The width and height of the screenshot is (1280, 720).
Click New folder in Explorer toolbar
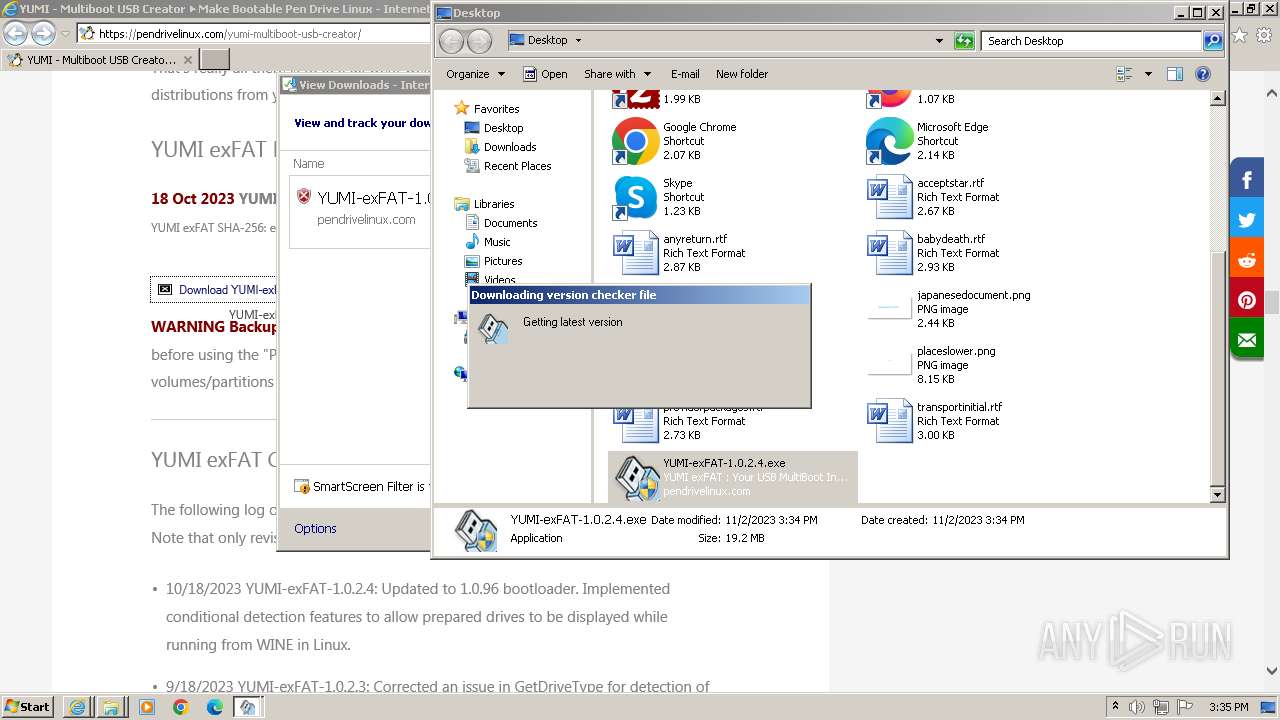point(742,74)
